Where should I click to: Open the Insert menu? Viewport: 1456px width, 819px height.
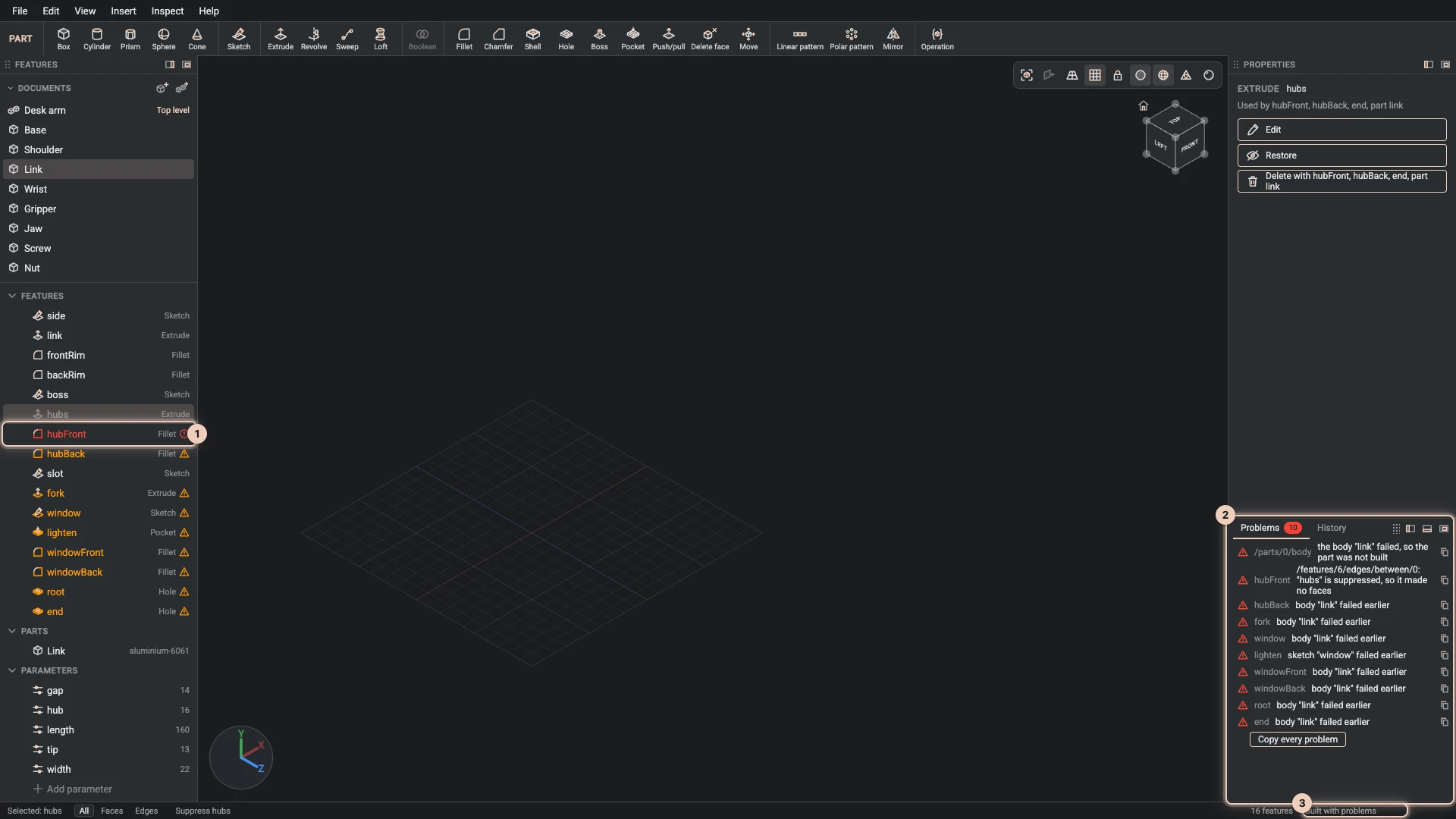click(x=124, y=11)
